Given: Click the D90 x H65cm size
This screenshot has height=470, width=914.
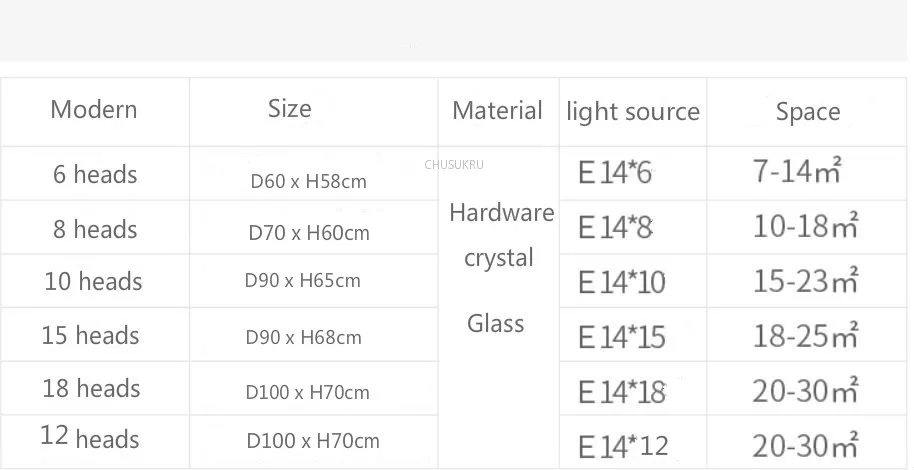Looking at the screenshot, I should [303, 280].
